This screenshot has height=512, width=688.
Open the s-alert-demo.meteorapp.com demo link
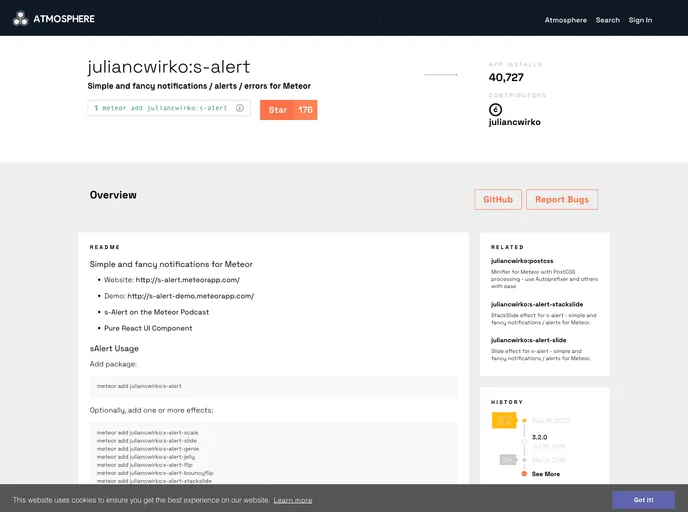coord(191,296)
